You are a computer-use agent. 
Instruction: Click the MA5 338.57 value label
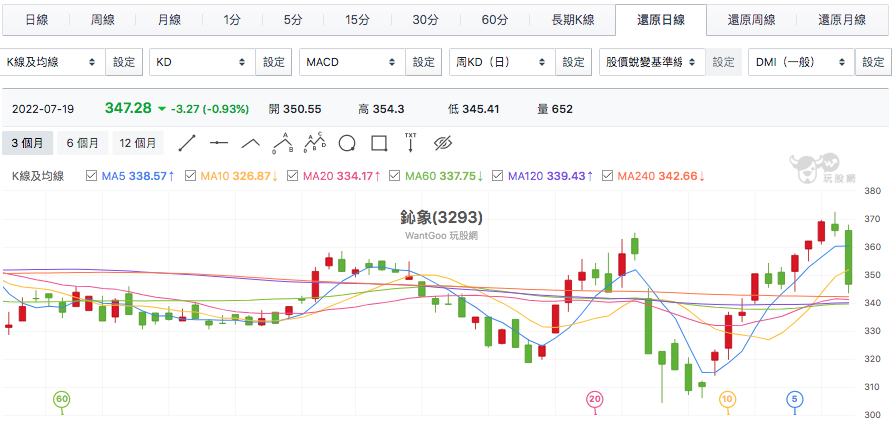(138, 176)
